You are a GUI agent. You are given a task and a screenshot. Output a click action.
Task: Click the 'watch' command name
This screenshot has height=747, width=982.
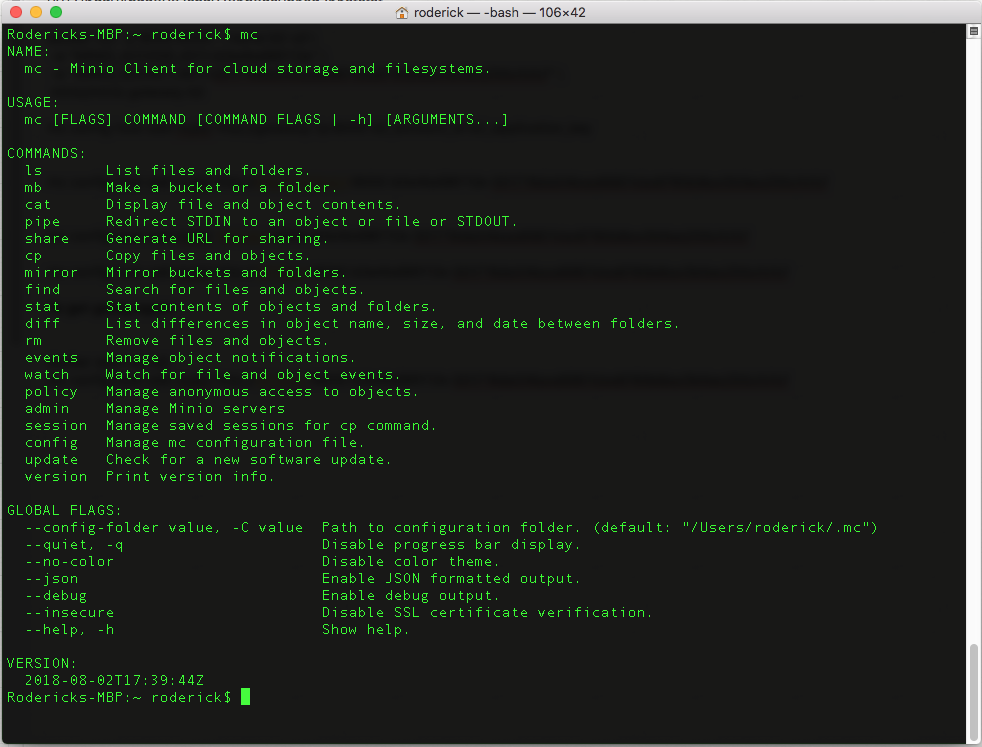pyautogui.click(x=47, y=374)
